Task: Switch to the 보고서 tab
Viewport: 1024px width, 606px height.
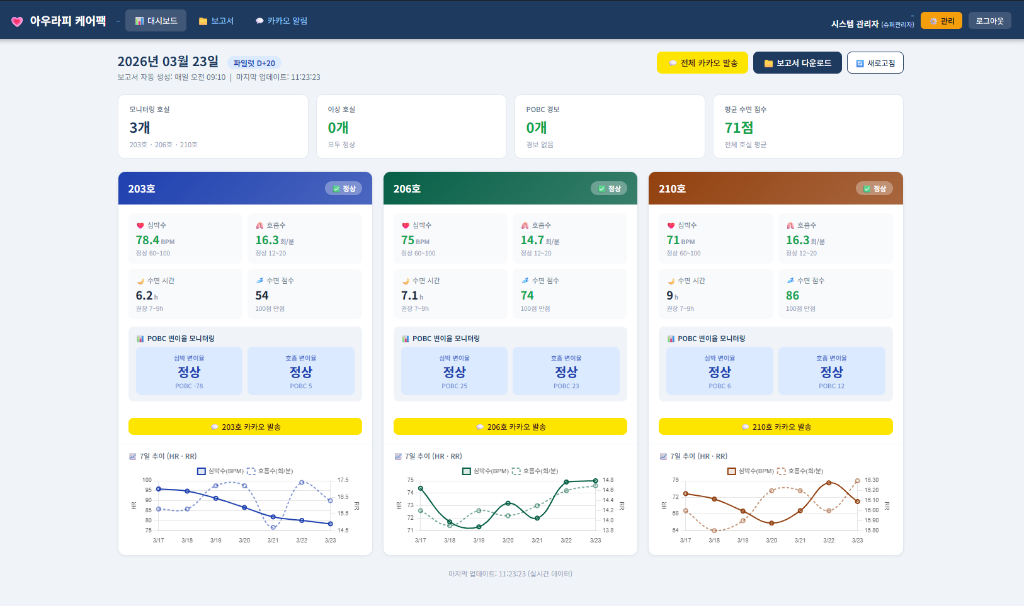Action: pyautogui.click(x=216, y=20)
